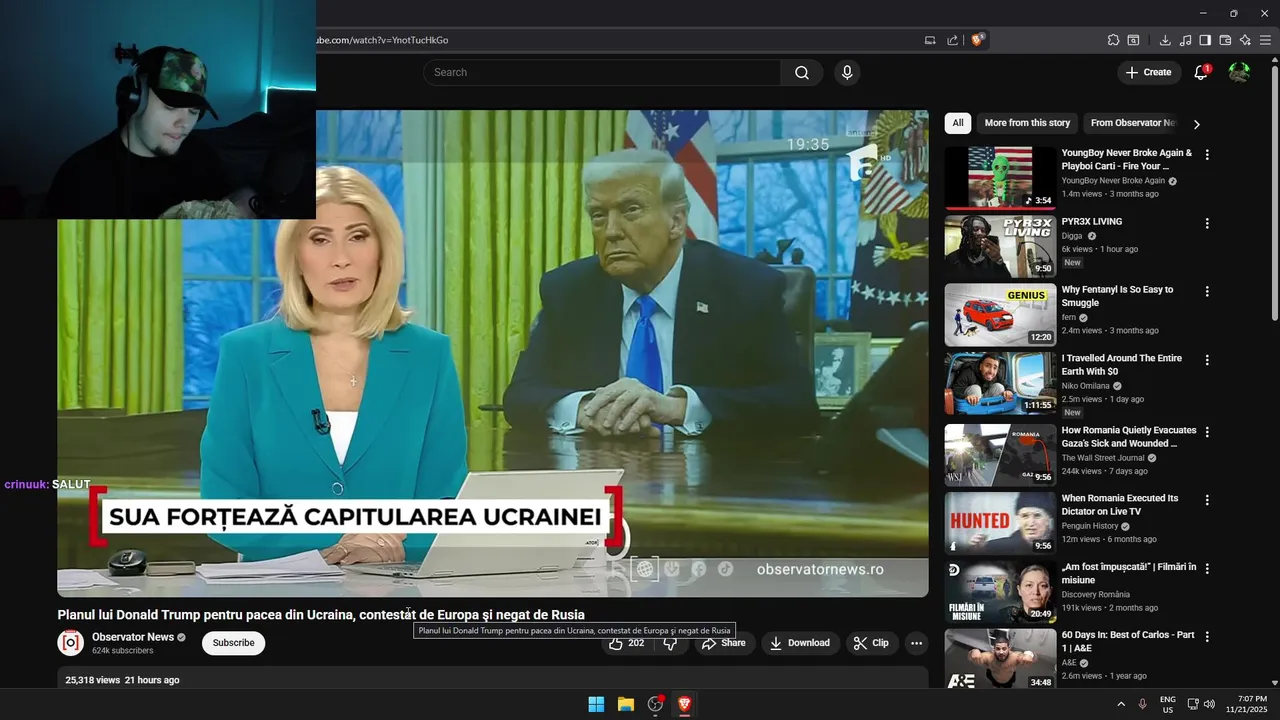This screenshot has width=1280, height=720.
Task: Like the video with thumbs up 202
Action: (x=627, y=643)
